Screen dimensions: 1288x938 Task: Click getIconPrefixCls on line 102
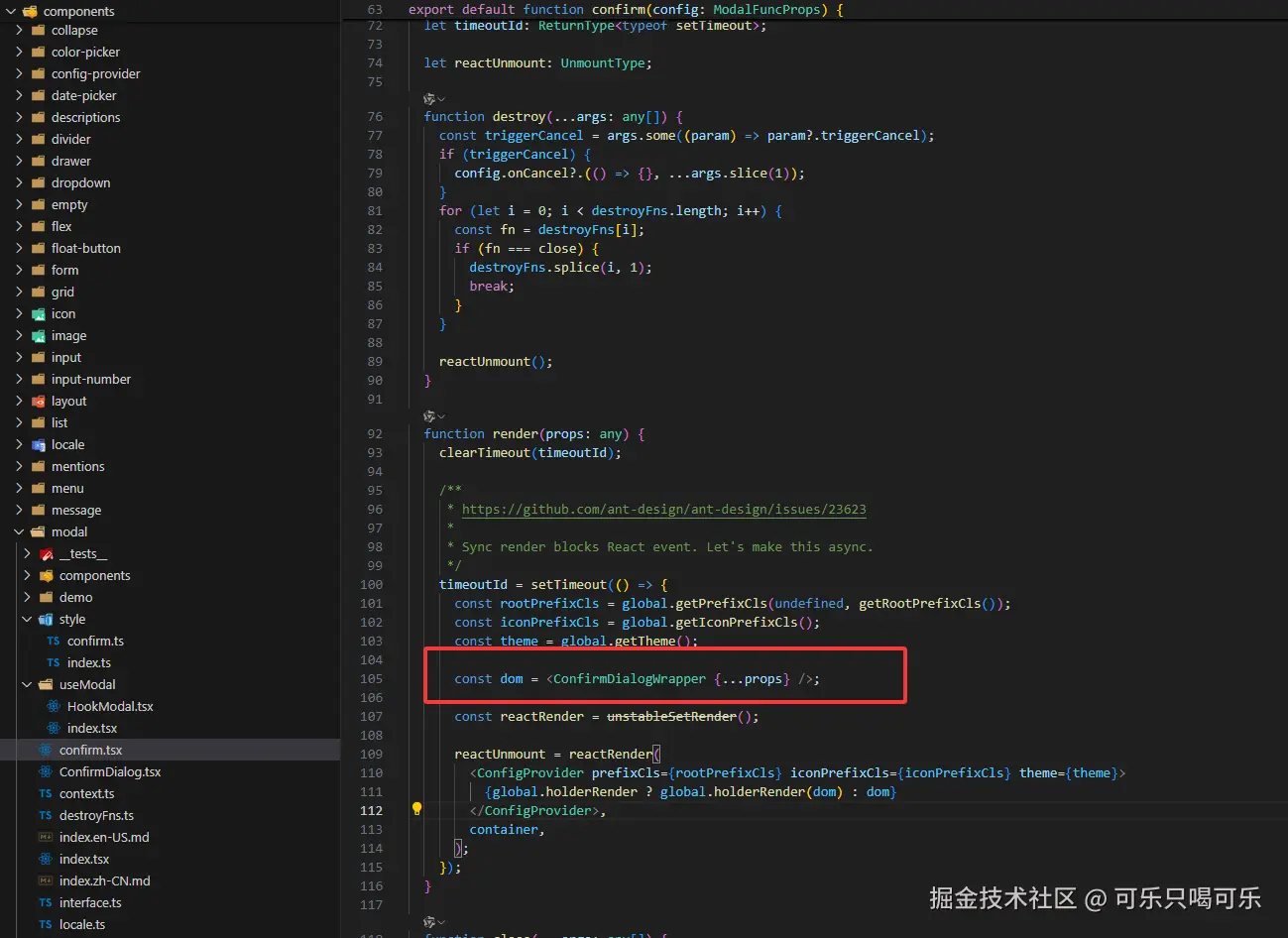(737, 622)
